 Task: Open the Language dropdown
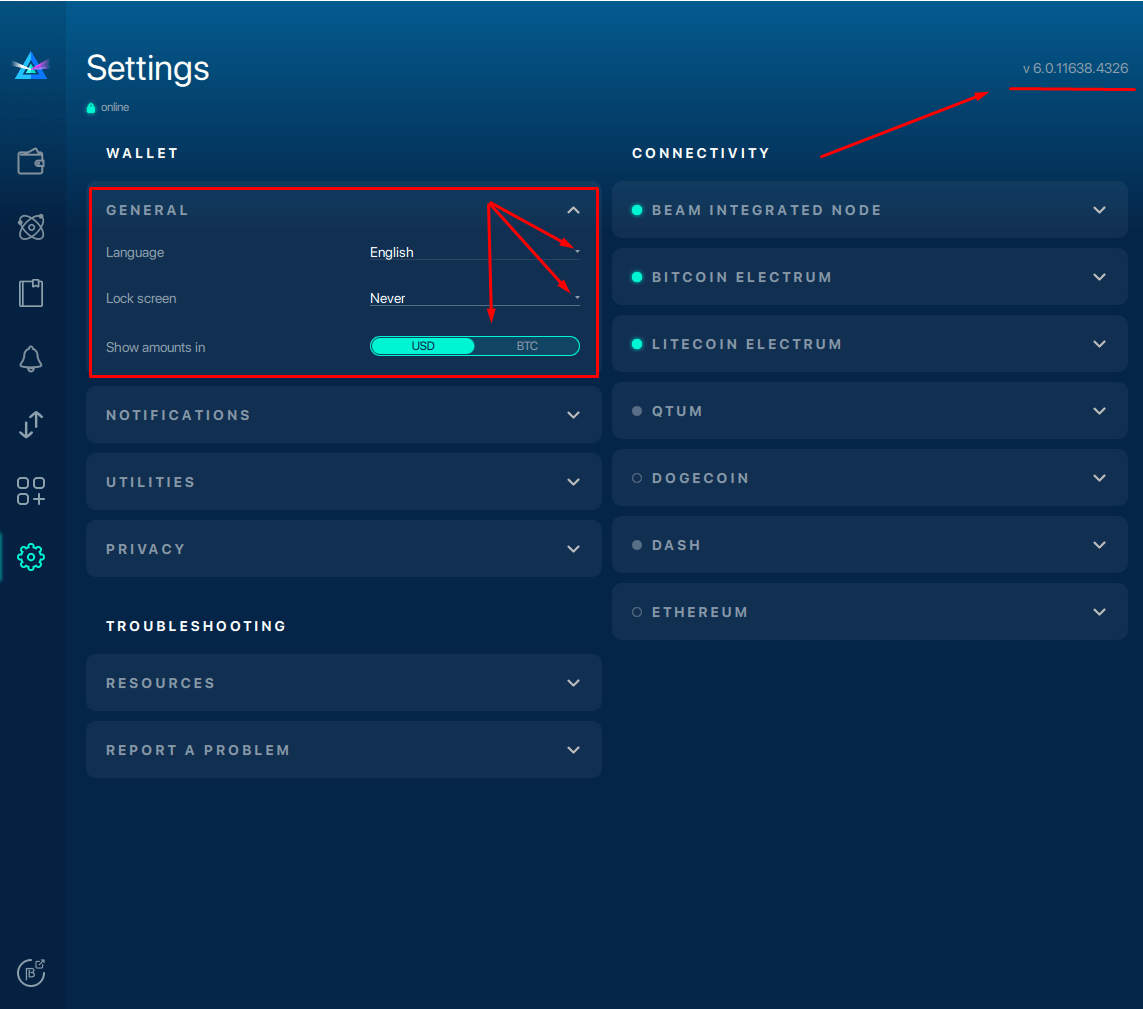click(x=474, y=252)
